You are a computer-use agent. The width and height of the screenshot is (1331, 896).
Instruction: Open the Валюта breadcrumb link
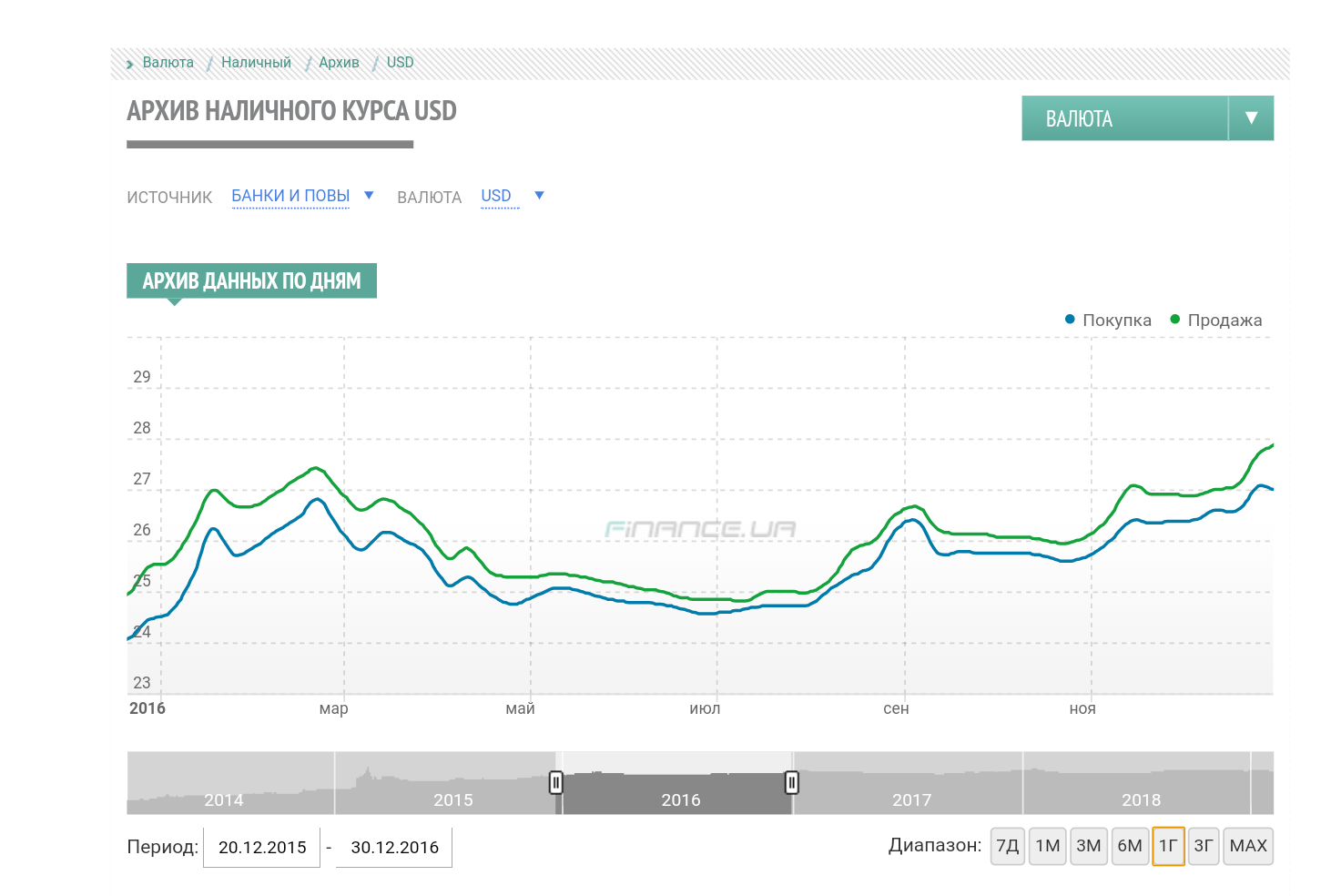[x=168, y=63]
